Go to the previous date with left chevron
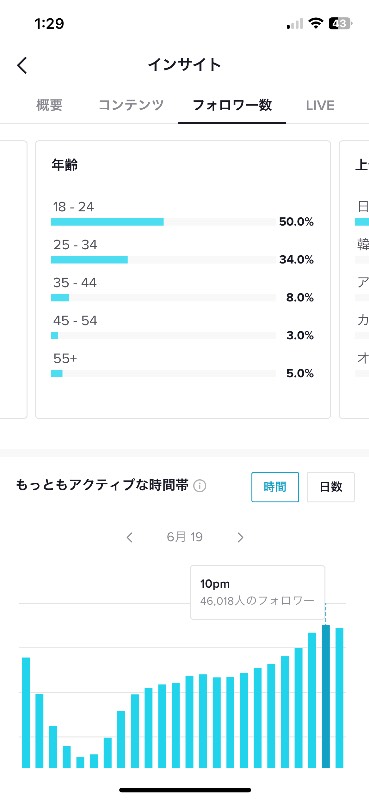 point(130,537)
